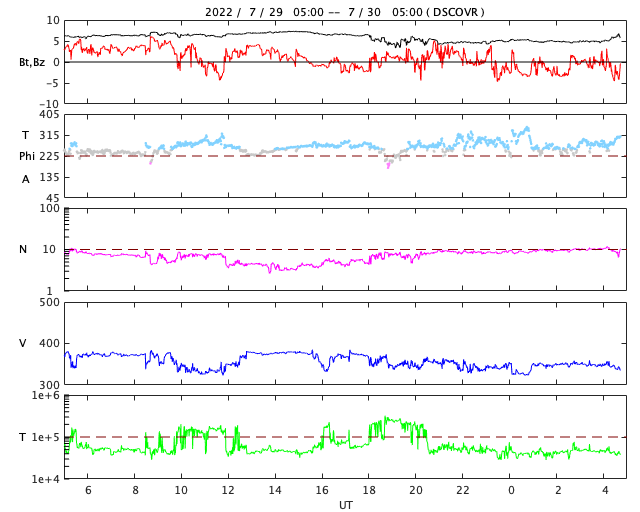Select the 12 tick on the UT axis
The image size is (640, 512).
click(x=228, y=490)
